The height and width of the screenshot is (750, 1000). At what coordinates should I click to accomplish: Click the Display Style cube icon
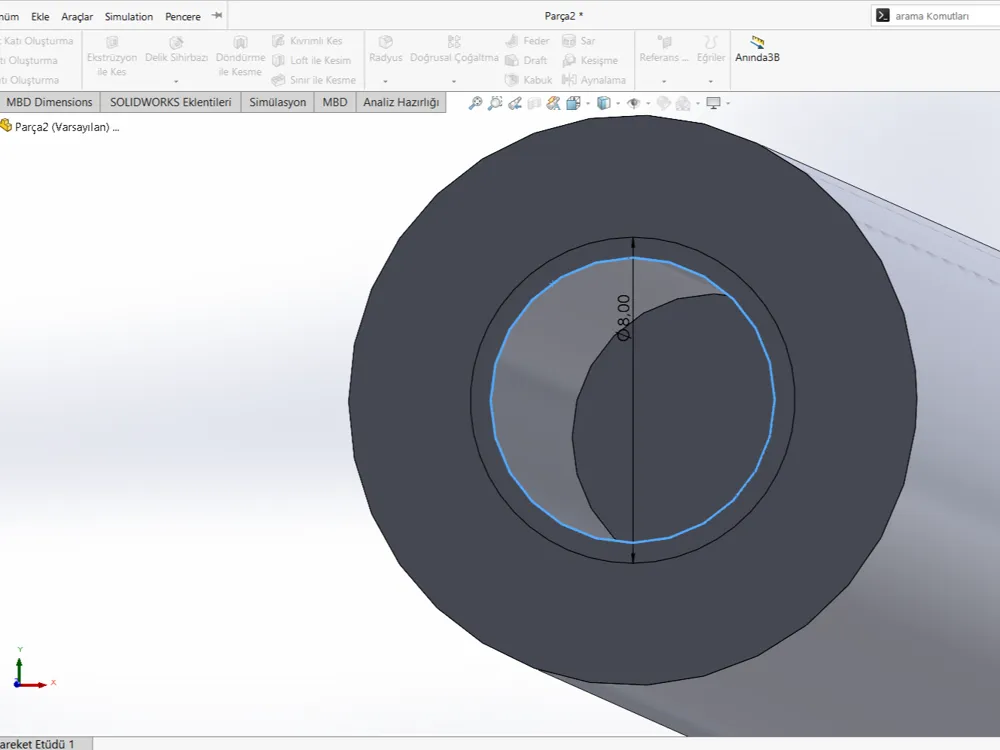tap(604, 103)
